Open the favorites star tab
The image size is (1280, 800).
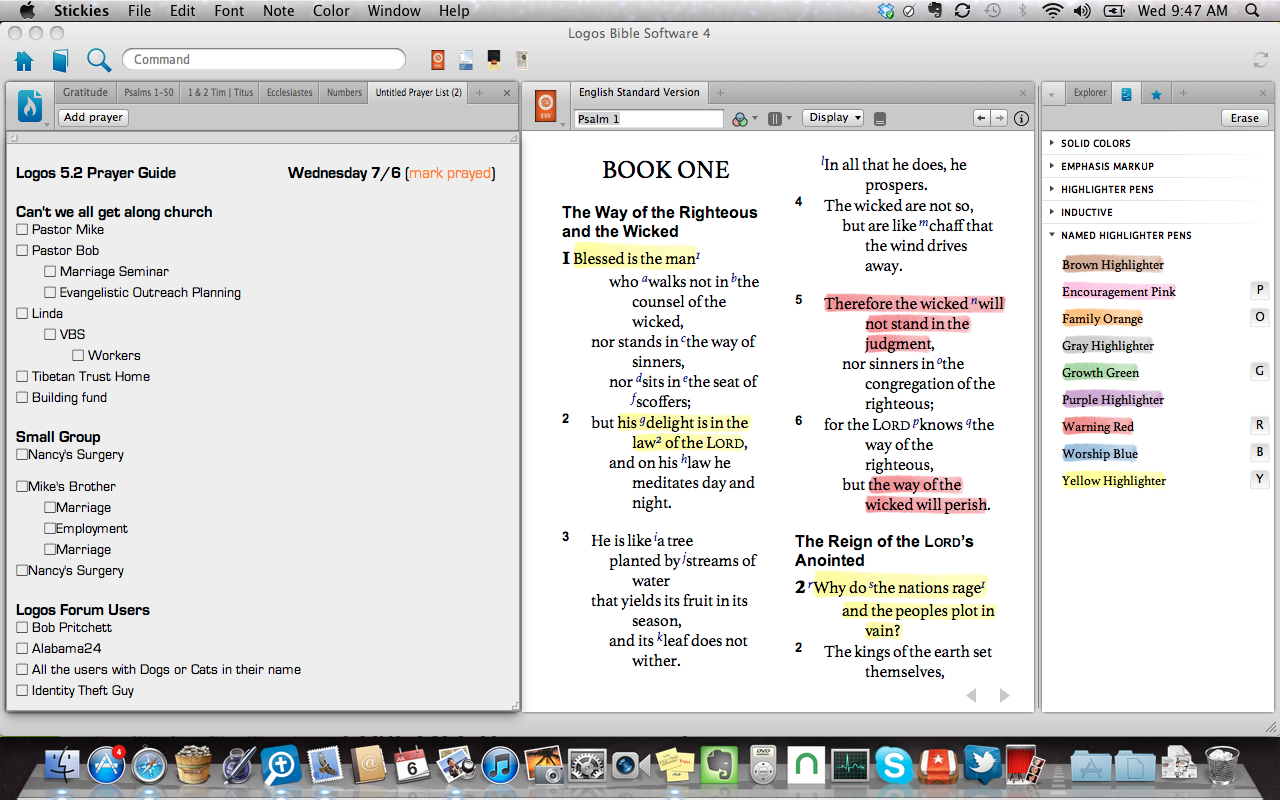(x=1156, y=94)
